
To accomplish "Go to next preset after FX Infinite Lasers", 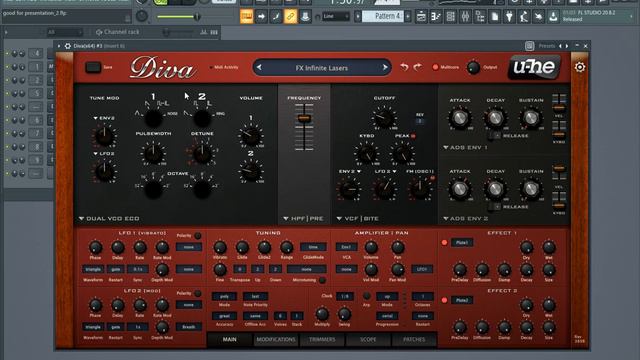I will [385, 68].
